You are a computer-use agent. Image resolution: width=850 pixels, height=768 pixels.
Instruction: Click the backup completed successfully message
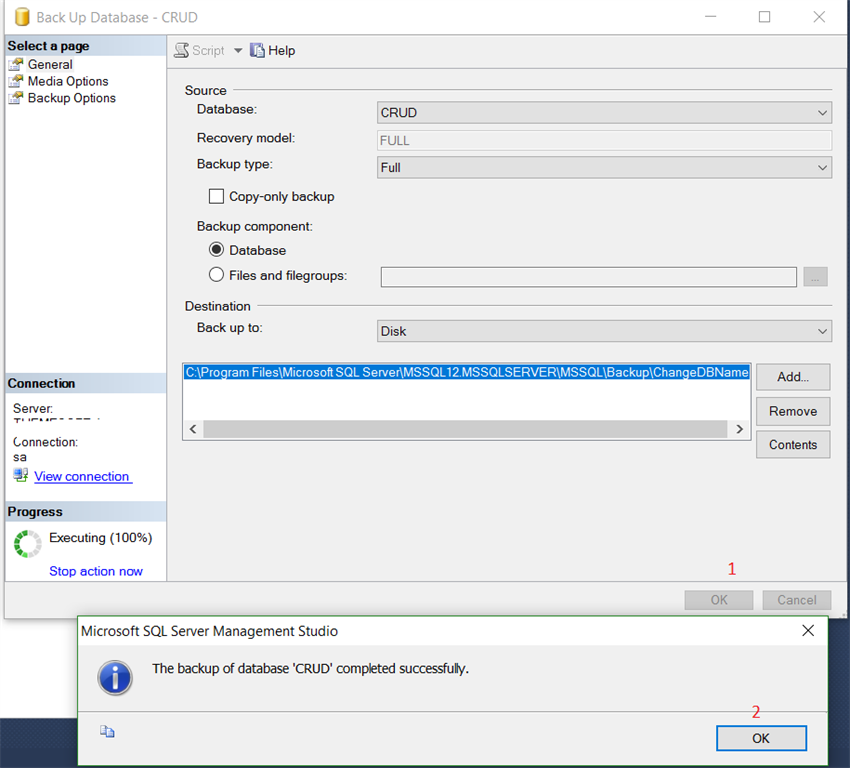[310, 668]
